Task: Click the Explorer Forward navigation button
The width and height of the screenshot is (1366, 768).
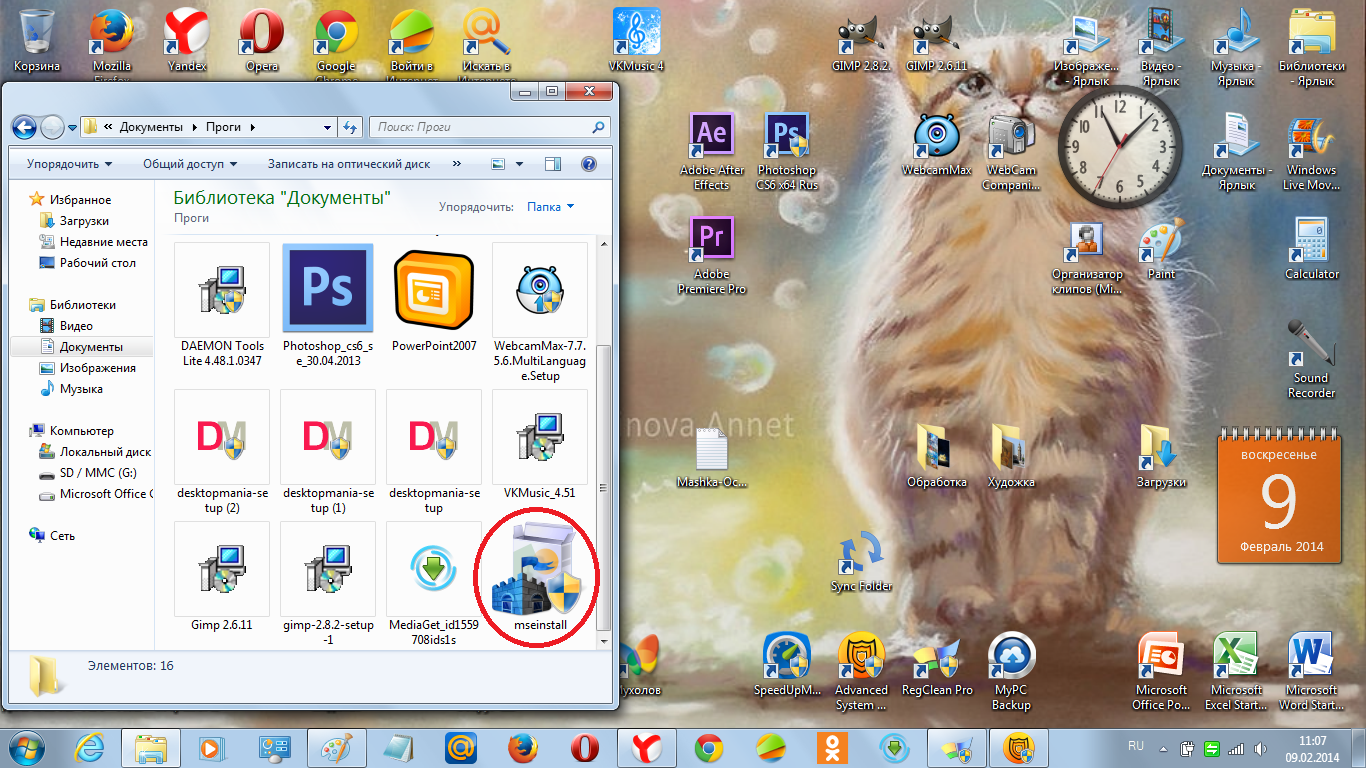Action: pos(52,127)
